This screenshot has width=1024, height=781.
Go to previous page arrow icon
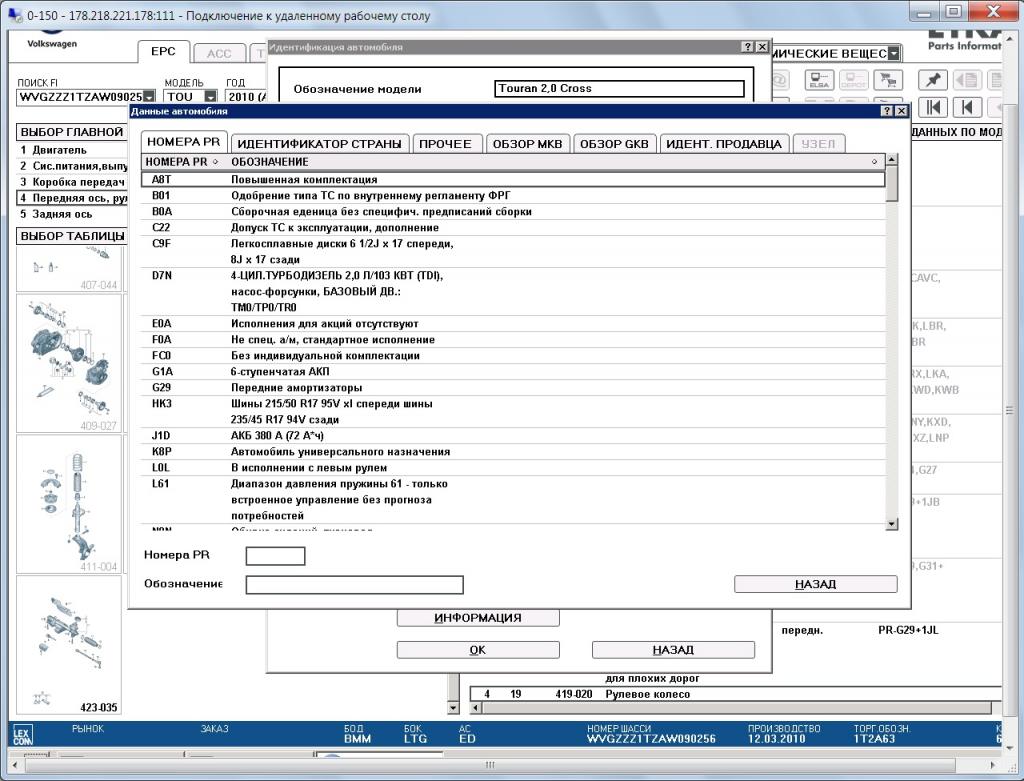point(967,107)
